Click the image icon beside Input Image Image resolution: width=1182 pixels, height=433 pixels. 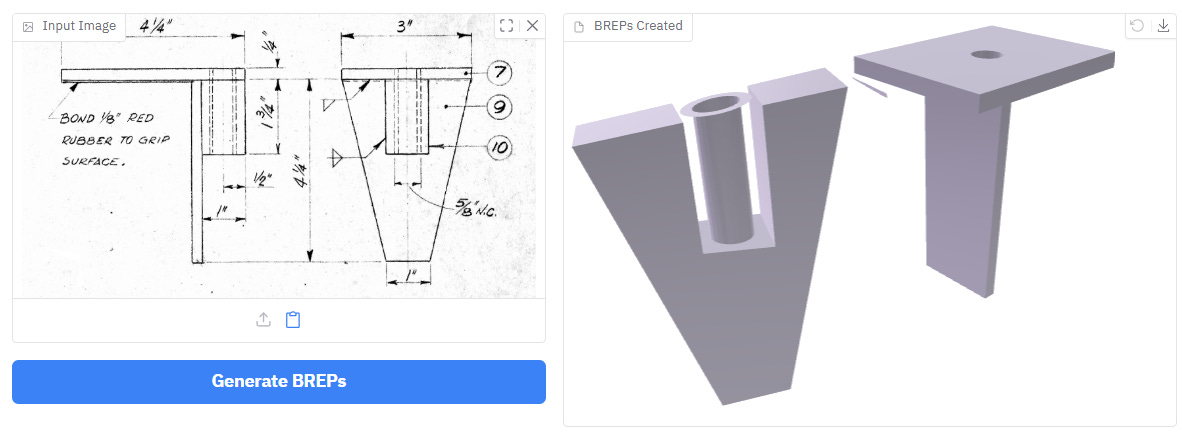pyautogui.click(x=28, y=26)
